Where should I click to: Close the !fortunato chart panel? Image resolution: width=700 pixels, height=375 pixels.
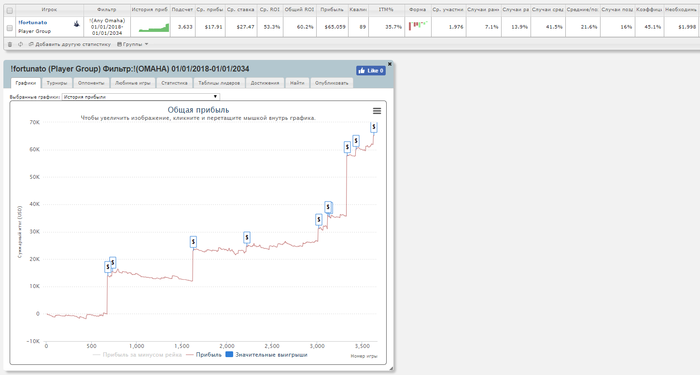(x=390, y=64)
